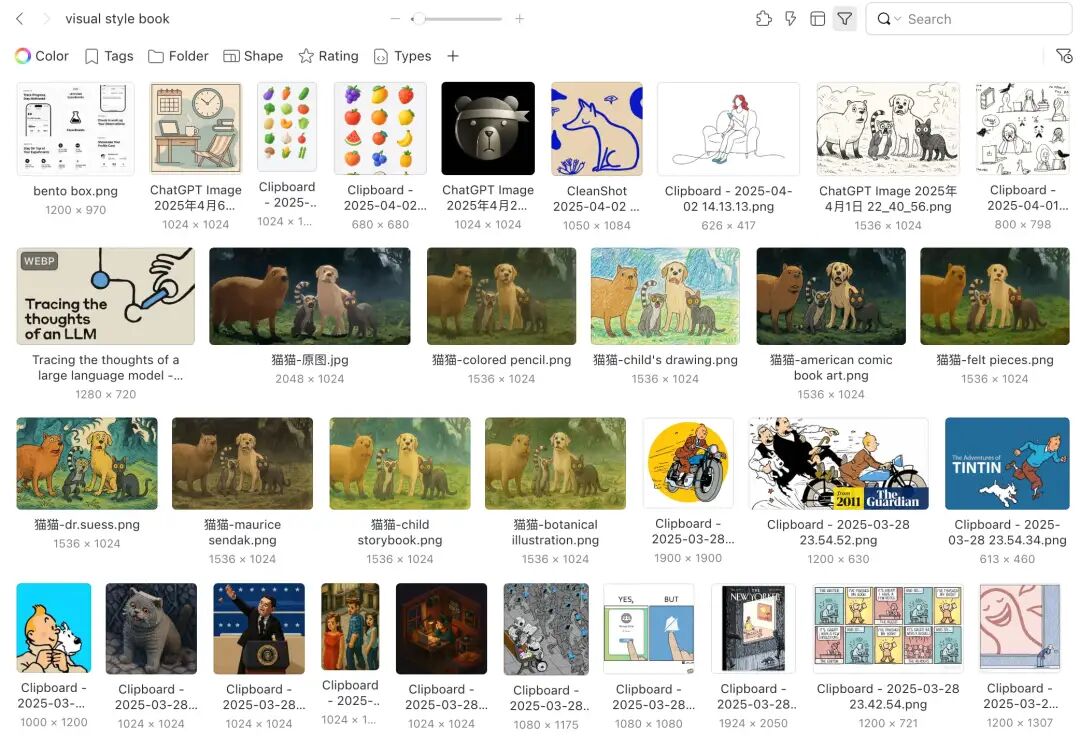Click the 1280 × 720 dimension text
This screenshot has height=750, width=1080.
105,394
